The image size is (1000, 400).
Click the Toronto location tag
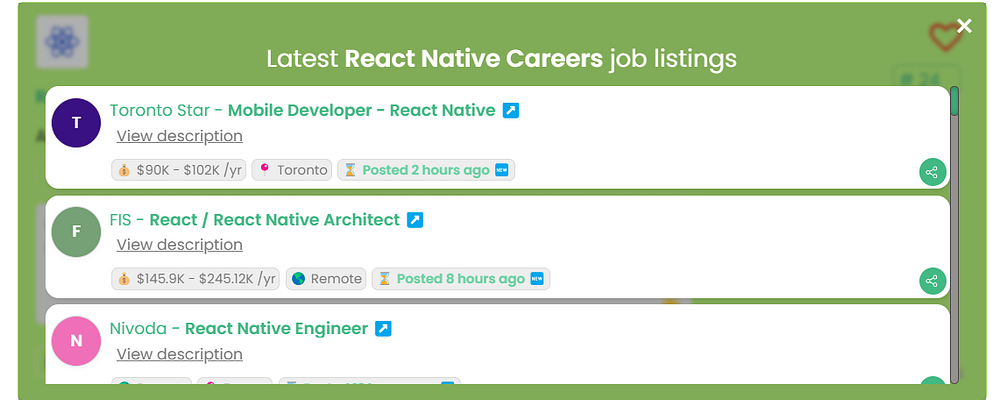292,170
